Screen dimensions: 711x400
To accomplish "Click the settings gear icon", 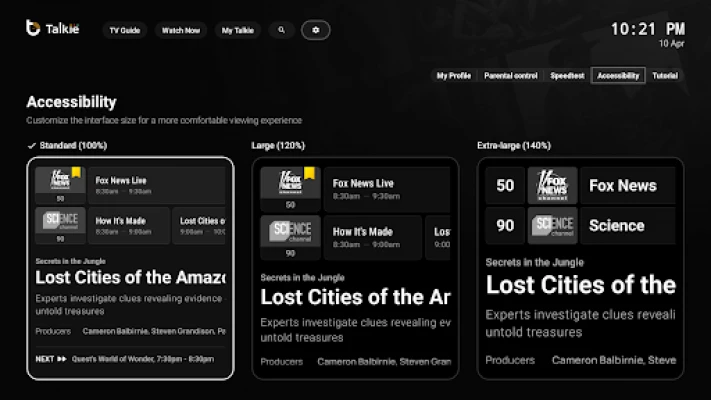I will tap(315, 30).
